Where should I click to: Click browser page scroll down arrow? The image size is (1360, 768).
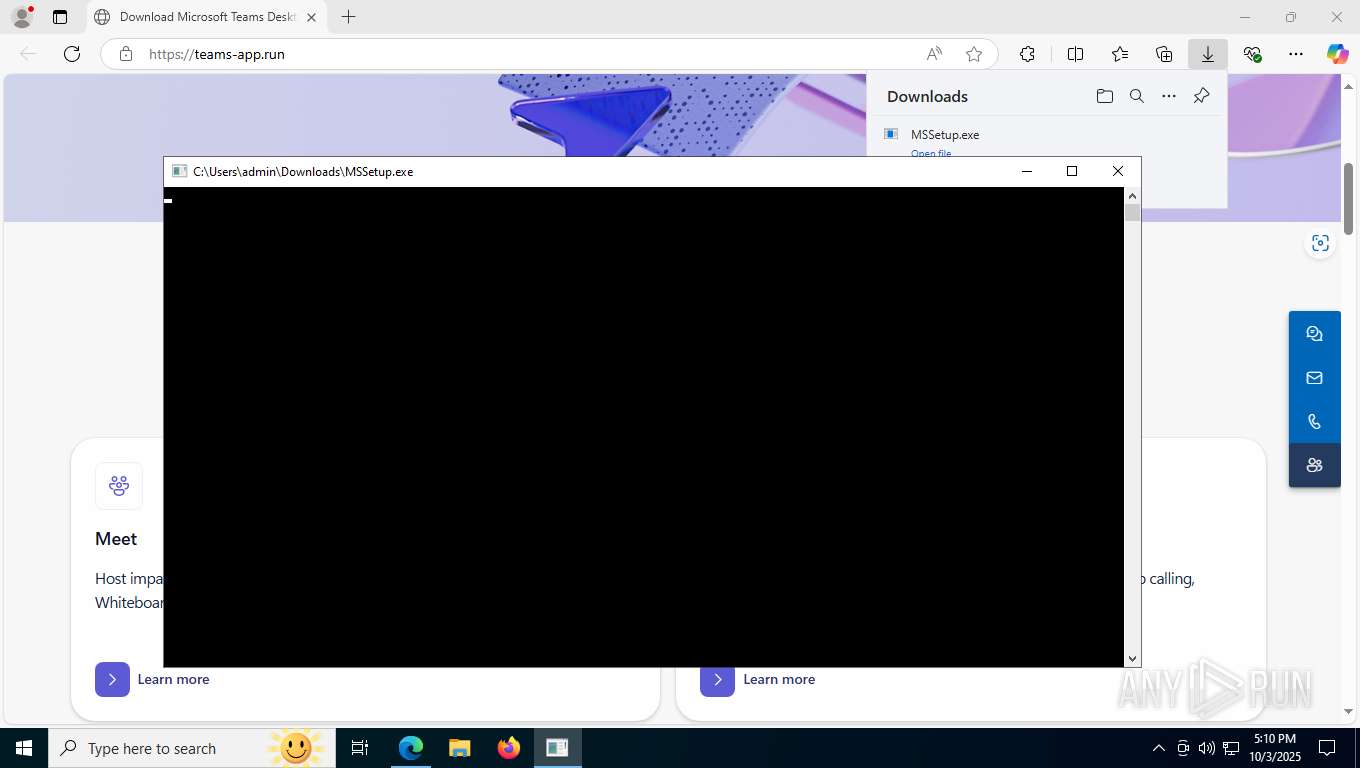pyautogui.click(x=1348, y=711)
